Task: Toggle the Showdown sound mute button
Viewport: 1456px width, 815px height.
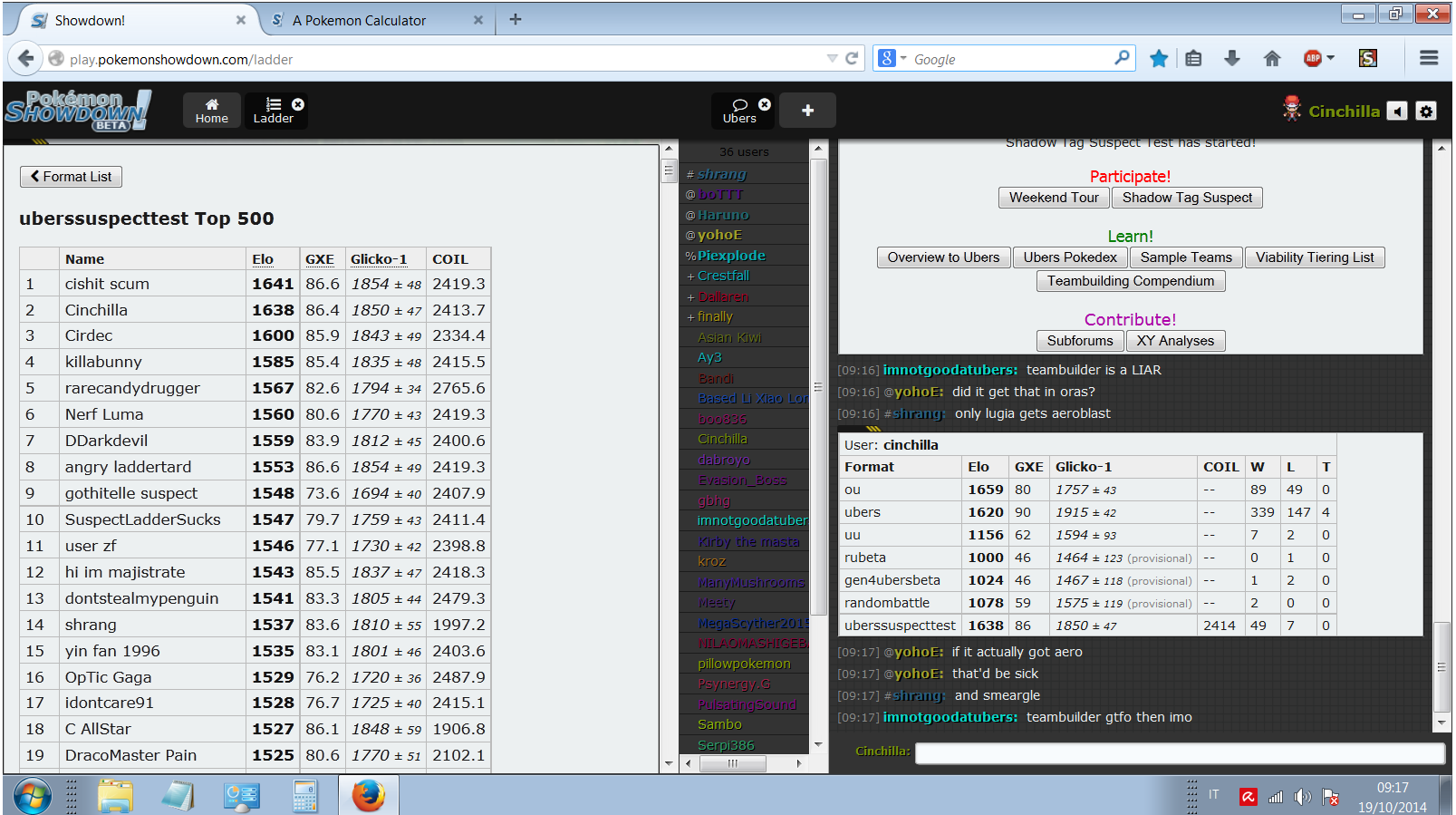Action: tap(1398, 112)
